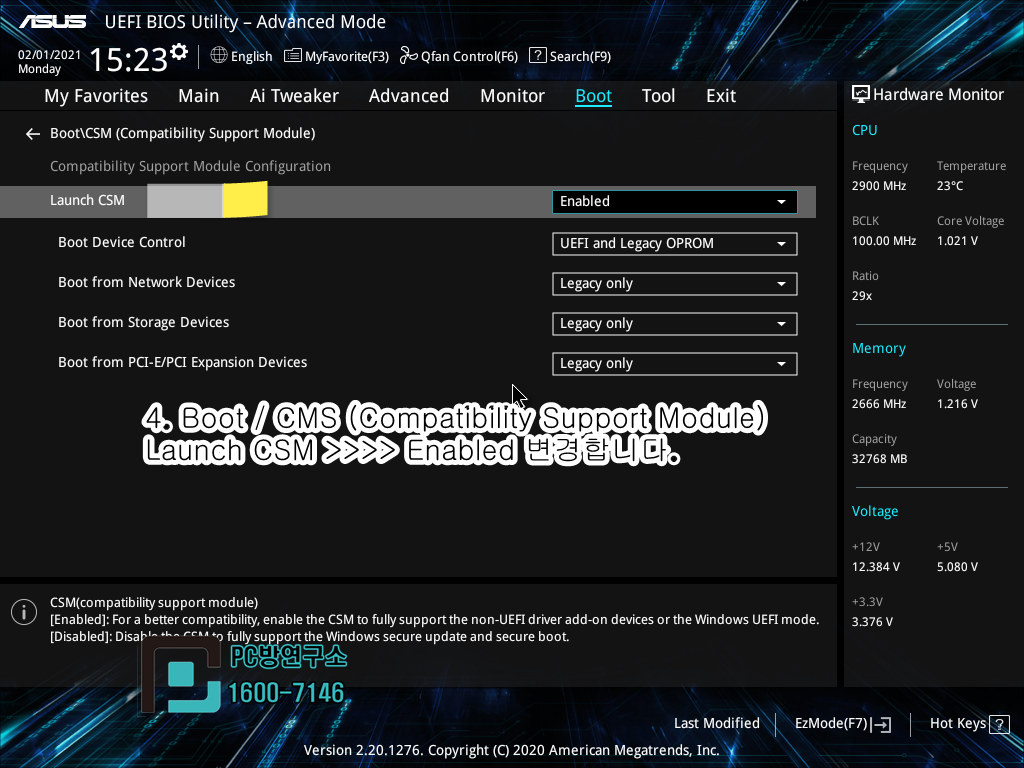Click the Hot Keys question mark icon
1024x768 pixels.
click(x=999, y=724)
